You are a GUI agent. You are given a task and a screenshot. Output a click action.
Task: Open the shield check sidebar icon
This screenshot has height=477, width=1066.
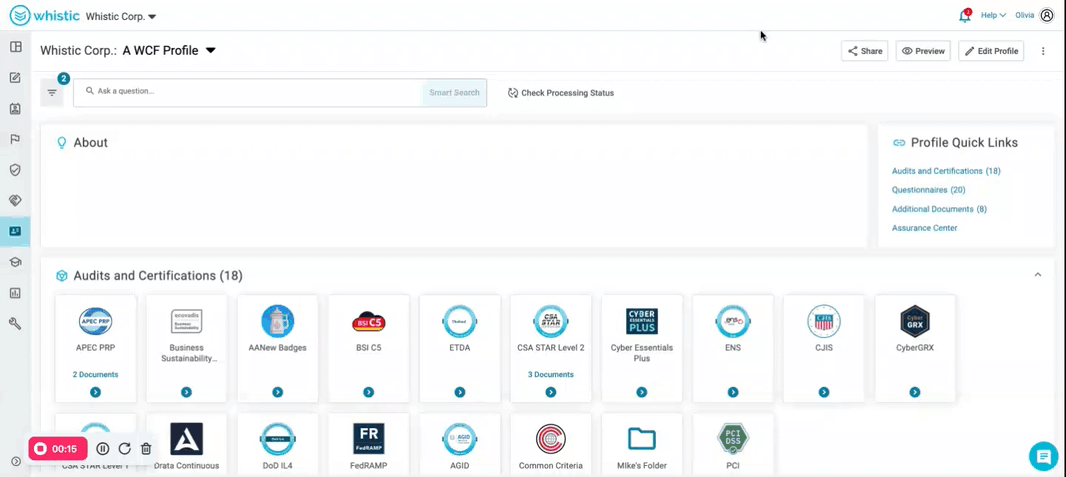coord(15,170)
